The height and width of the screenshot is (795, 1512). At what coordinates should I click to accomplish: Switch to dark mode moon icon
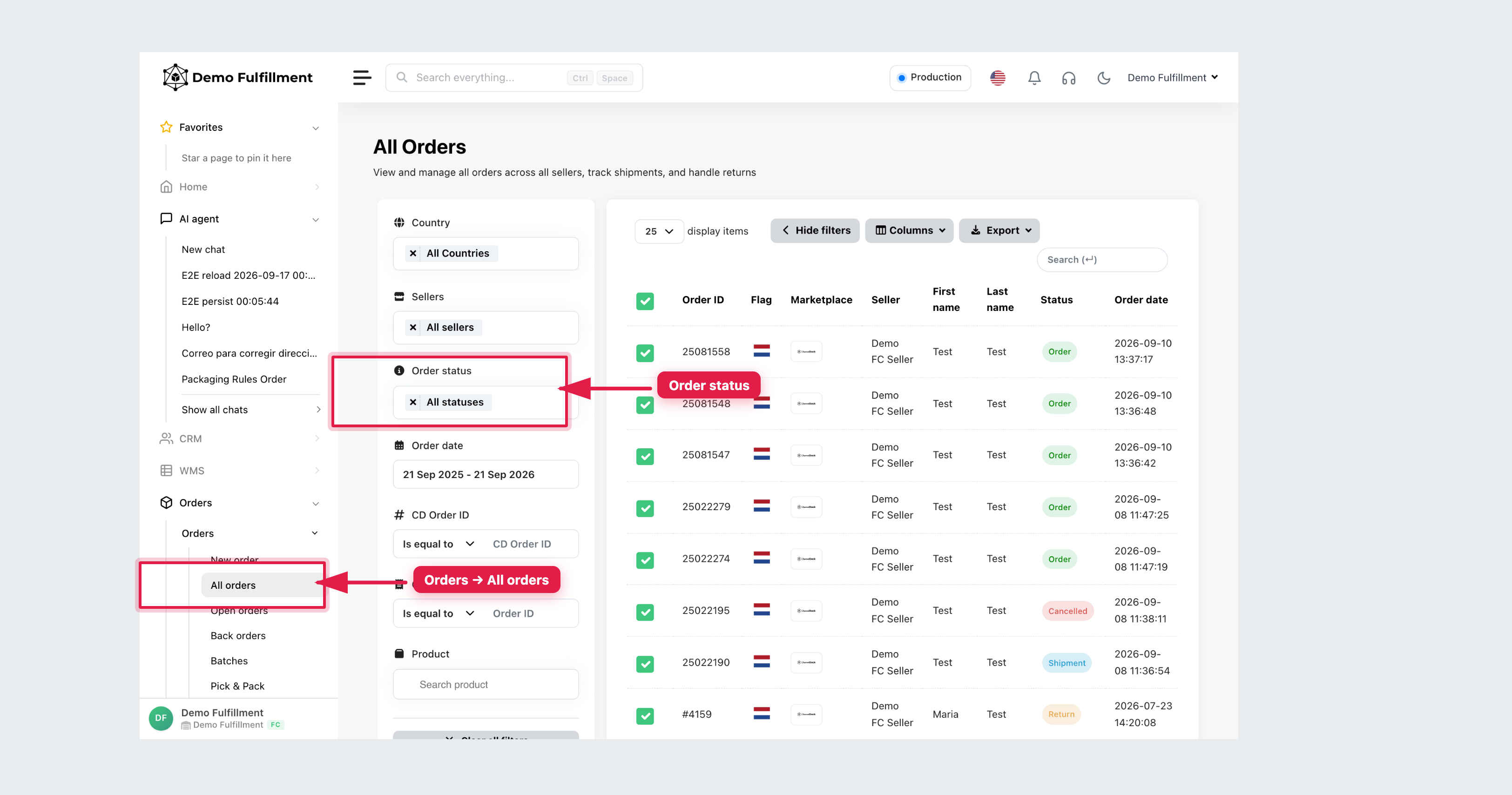[1103, 77]
